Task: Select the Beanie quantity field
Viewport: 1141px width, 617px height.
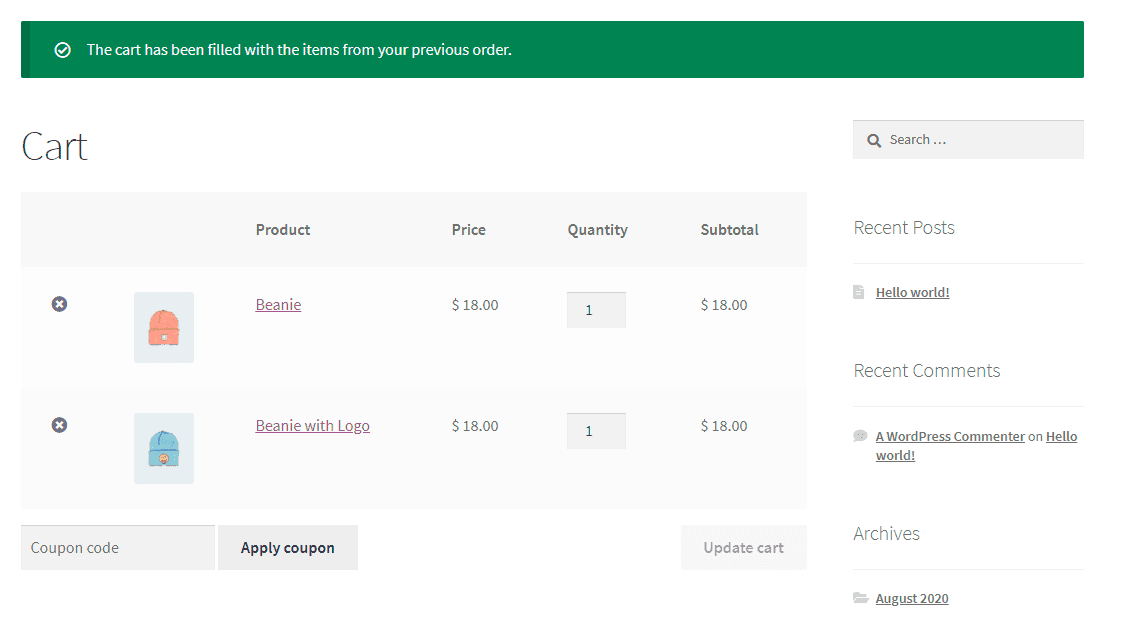Action: click(x=596, y=309)
